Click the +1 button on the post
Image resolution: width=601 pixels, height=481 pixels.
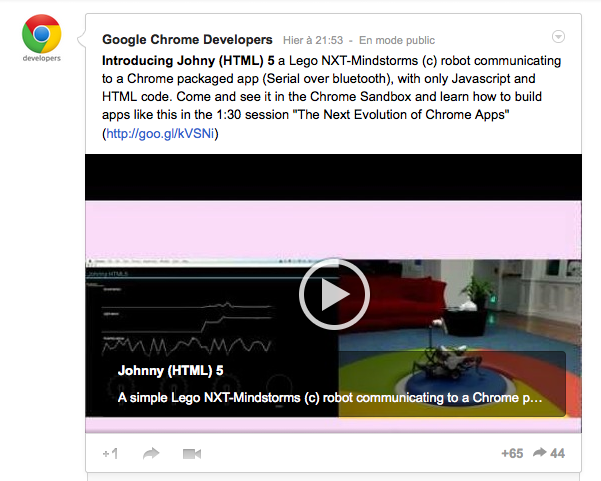110,454
